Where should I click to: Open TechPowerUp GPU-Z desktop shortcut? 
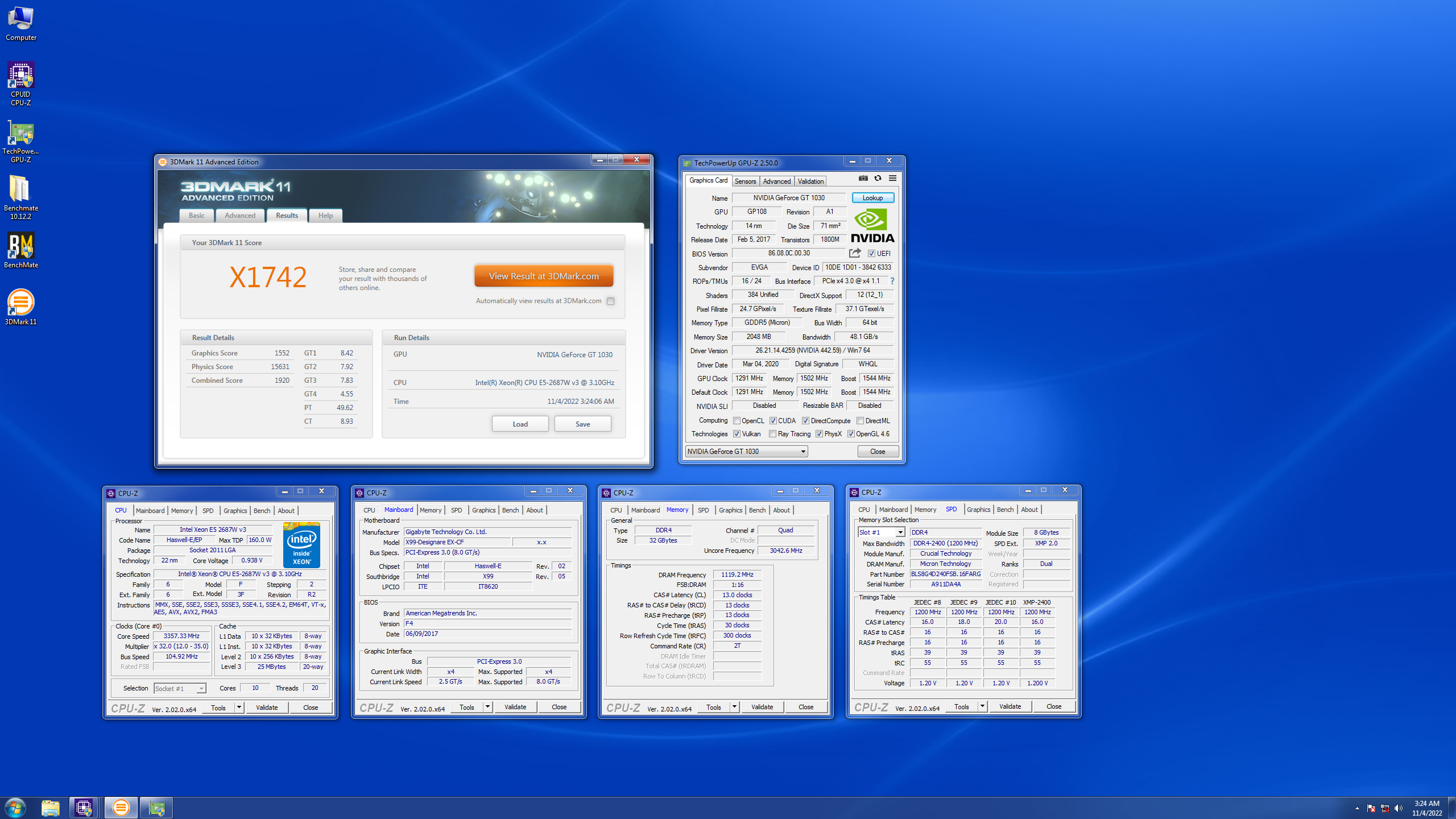click(x=21, y=141)
